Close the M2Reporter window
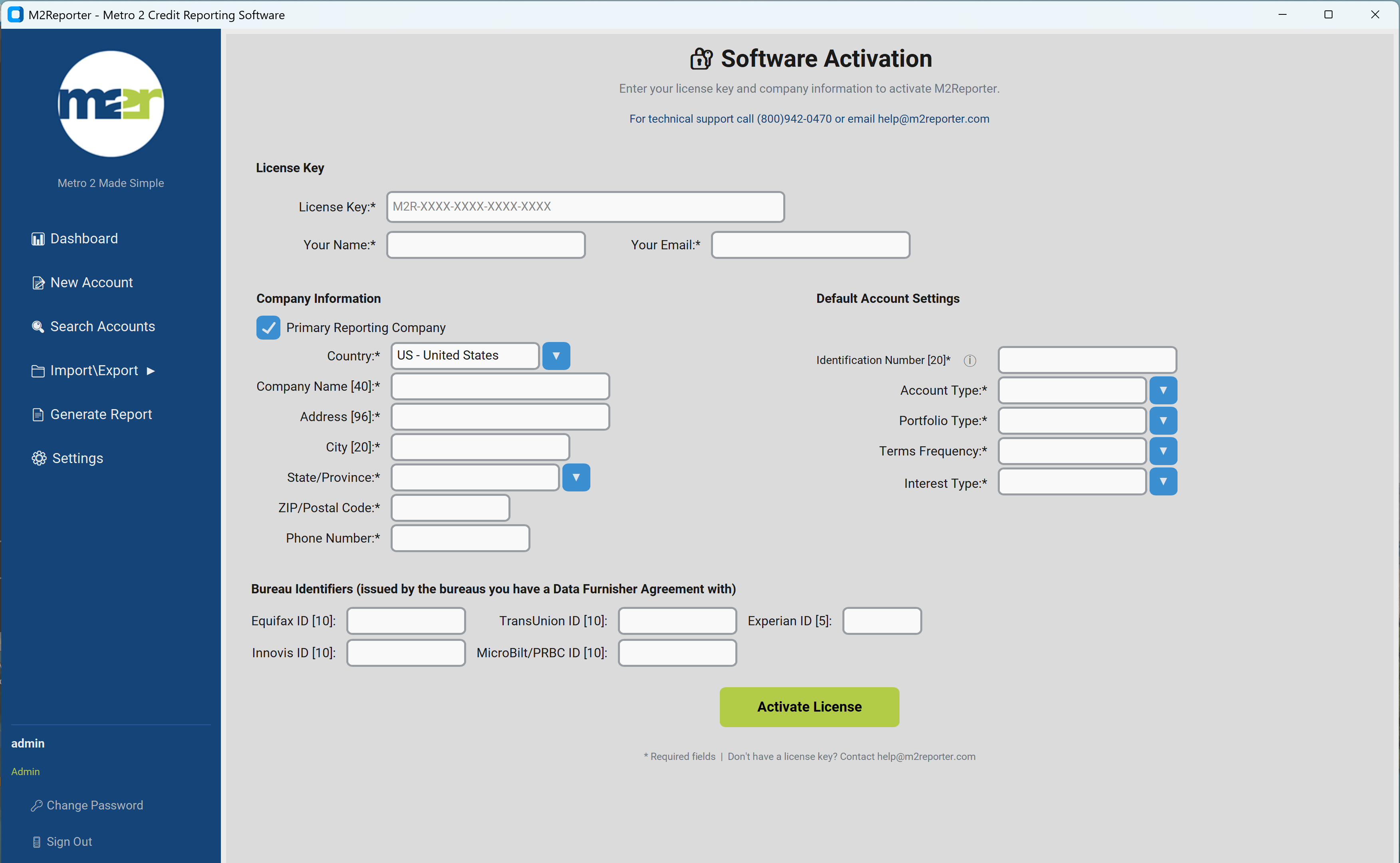 point(1375,14)
